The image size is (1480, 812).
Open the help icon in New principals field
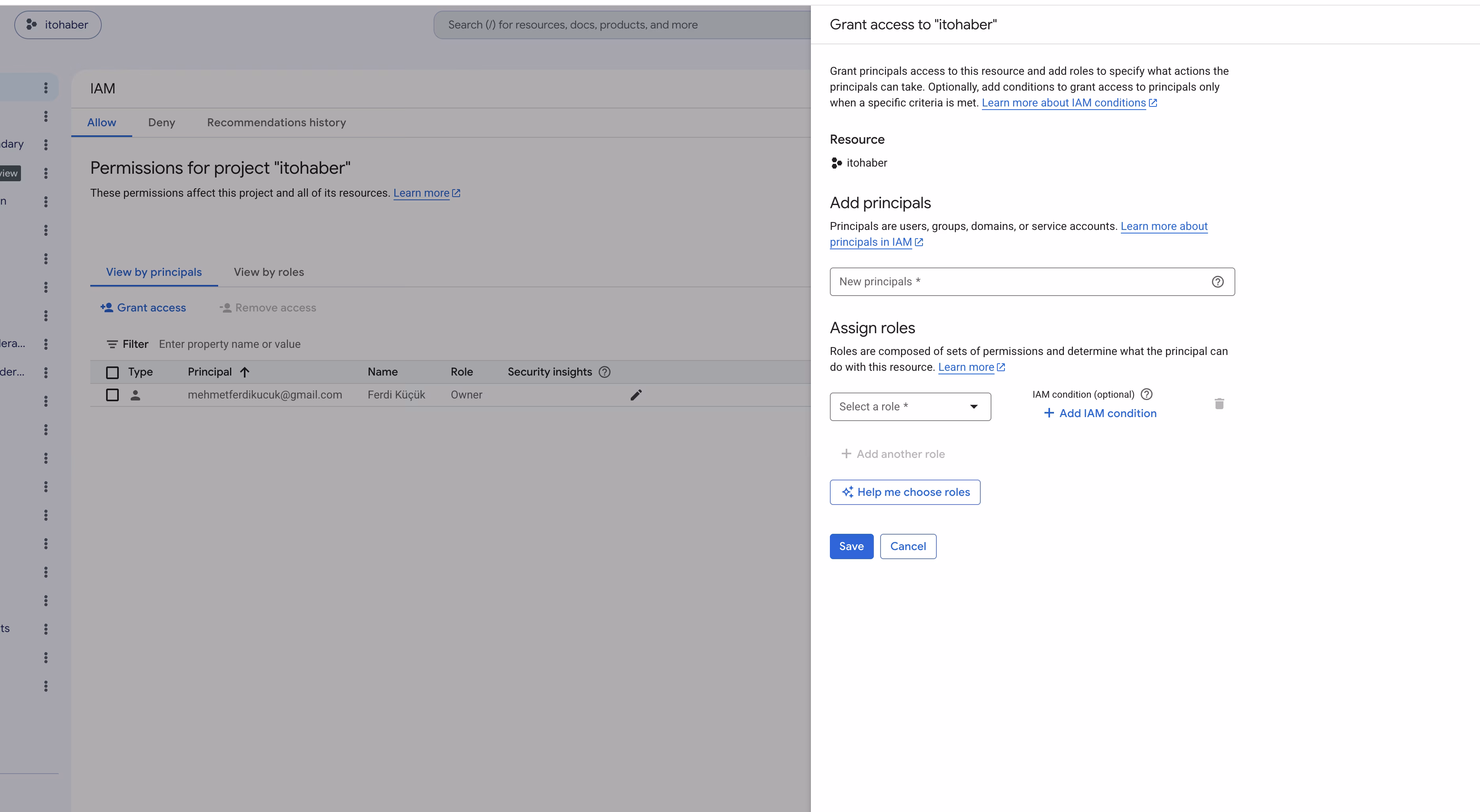coord(1217,282)
